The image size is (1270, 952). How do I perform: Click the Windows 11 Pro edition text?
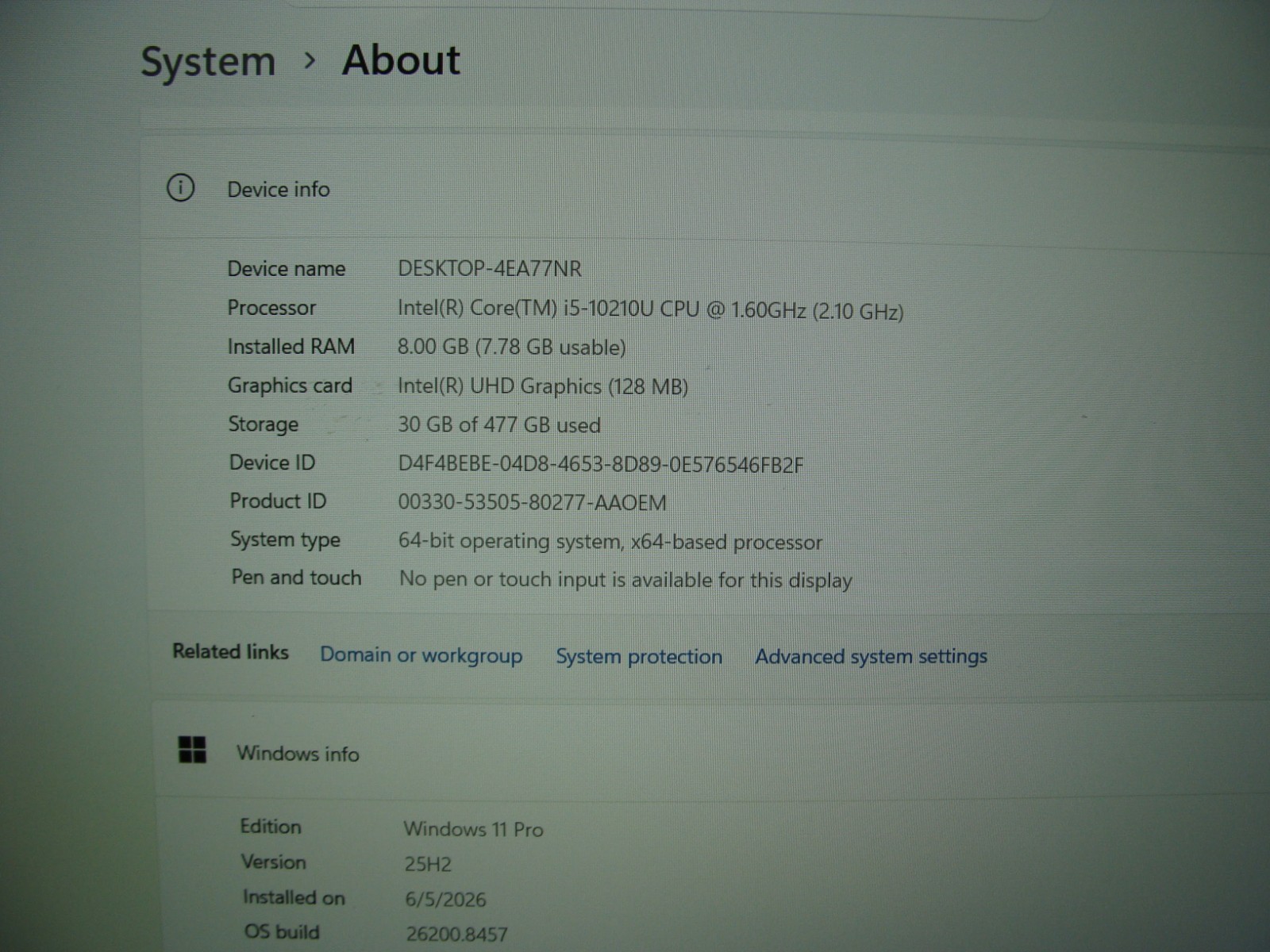[473, 830]
